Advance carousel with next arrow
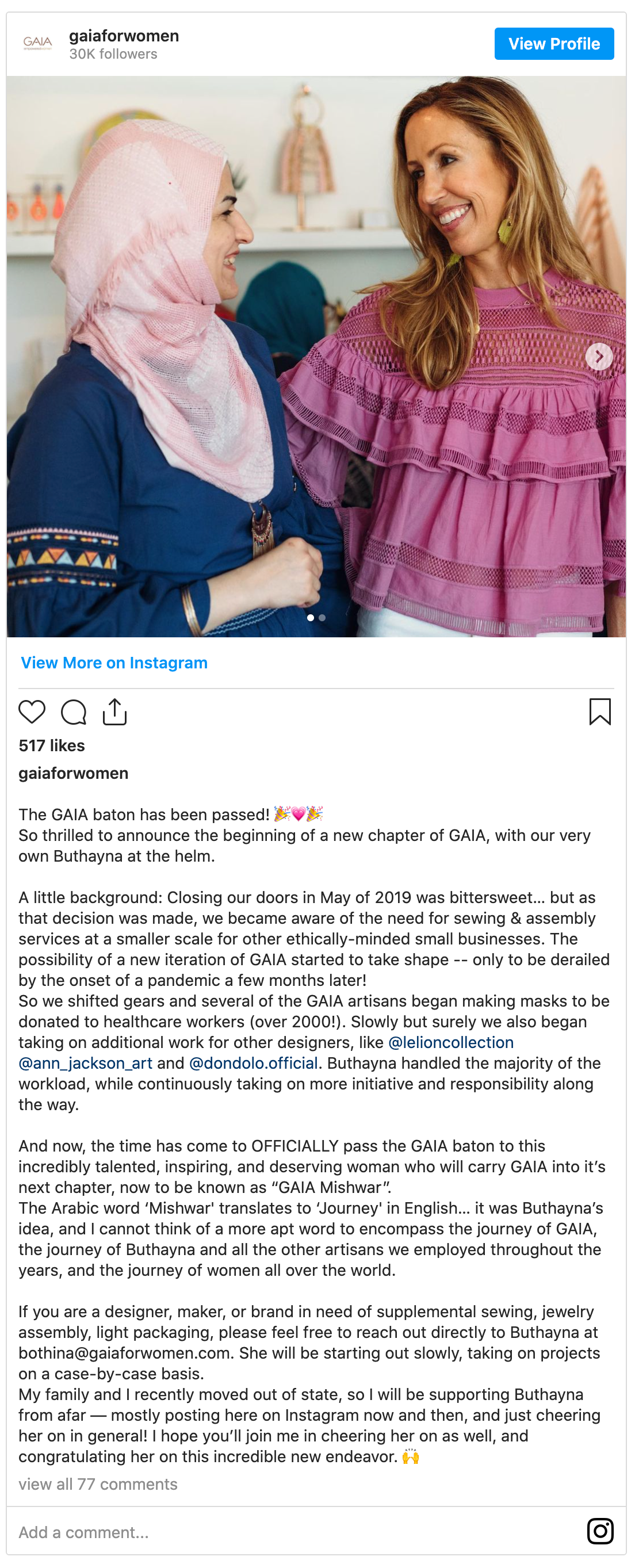635x1568 pixels. pos(599,356)
